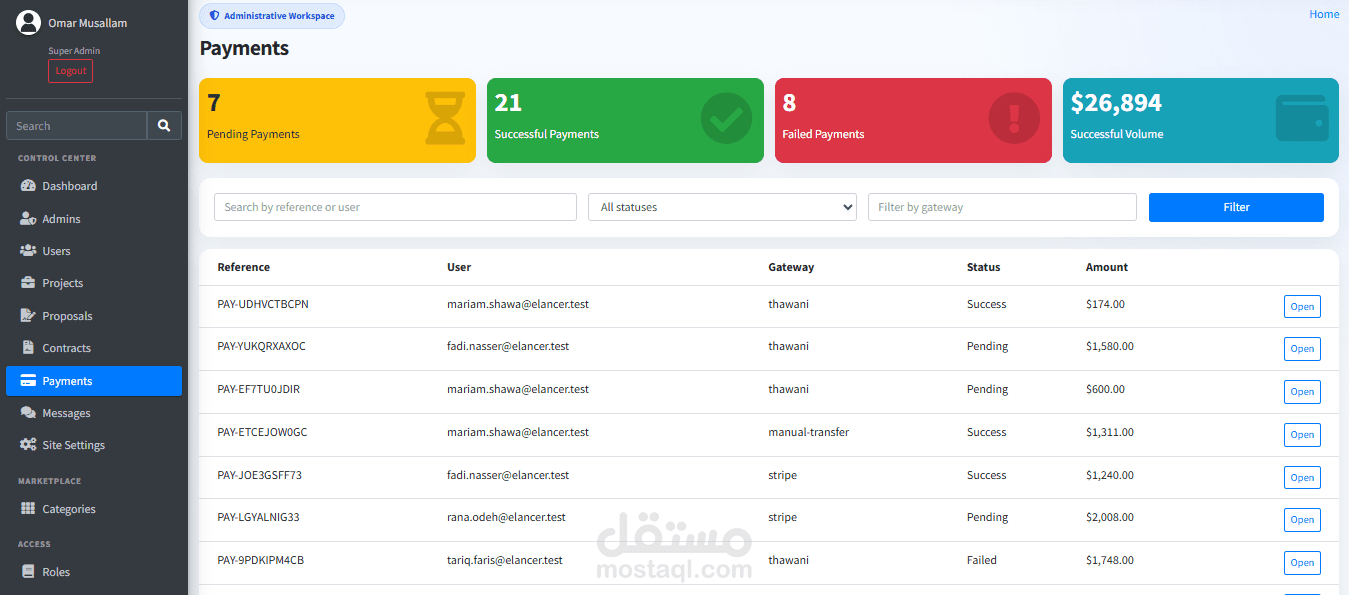Viewport: 1349px width, 595px height.
Task: Click the Filter by gateway input
Action: 1002,207
